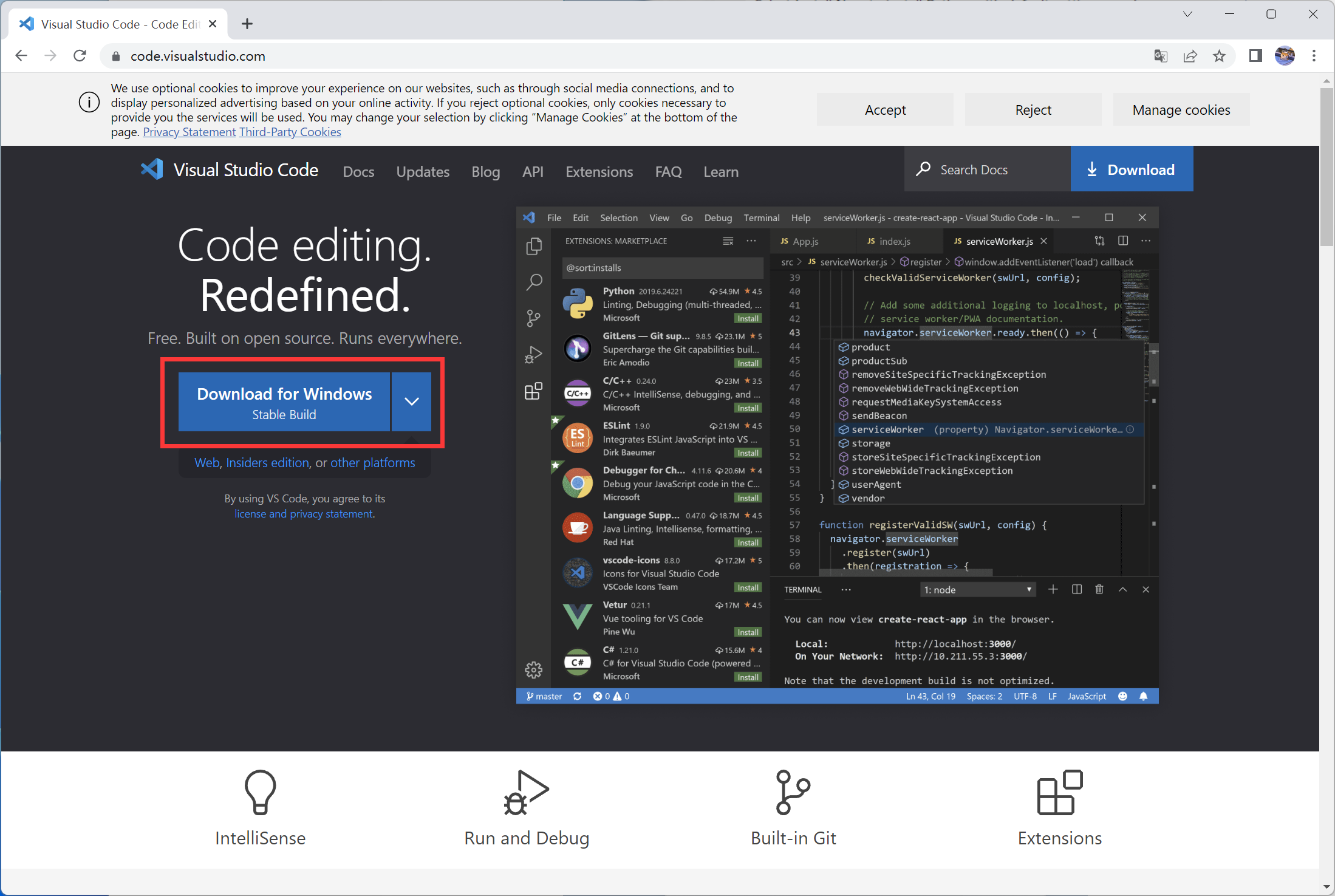Click the page scrollbar up arrow
The height and width of the screenshot is (896, 1335).
[x=1326, y=81]
